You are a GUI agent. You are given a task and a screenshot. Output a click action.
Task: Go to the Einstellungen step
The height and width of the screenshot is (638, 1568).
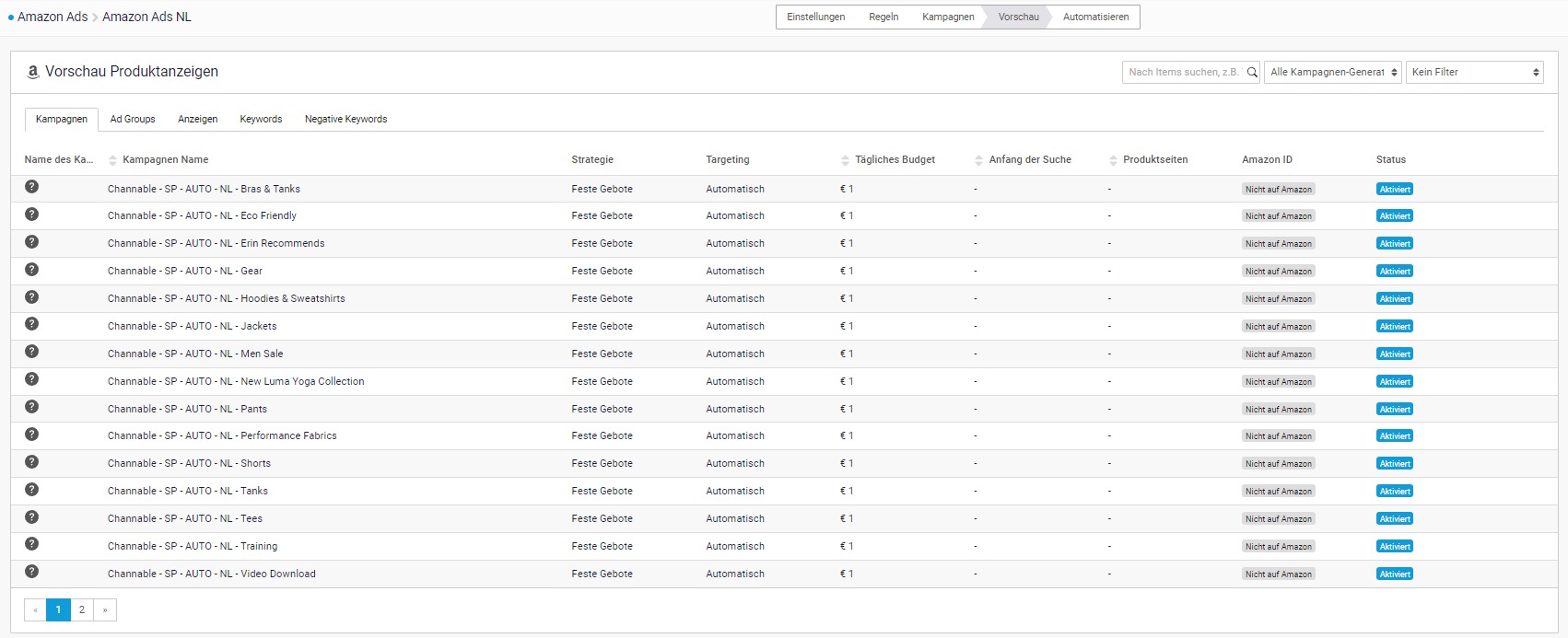(x=815, y=17)
